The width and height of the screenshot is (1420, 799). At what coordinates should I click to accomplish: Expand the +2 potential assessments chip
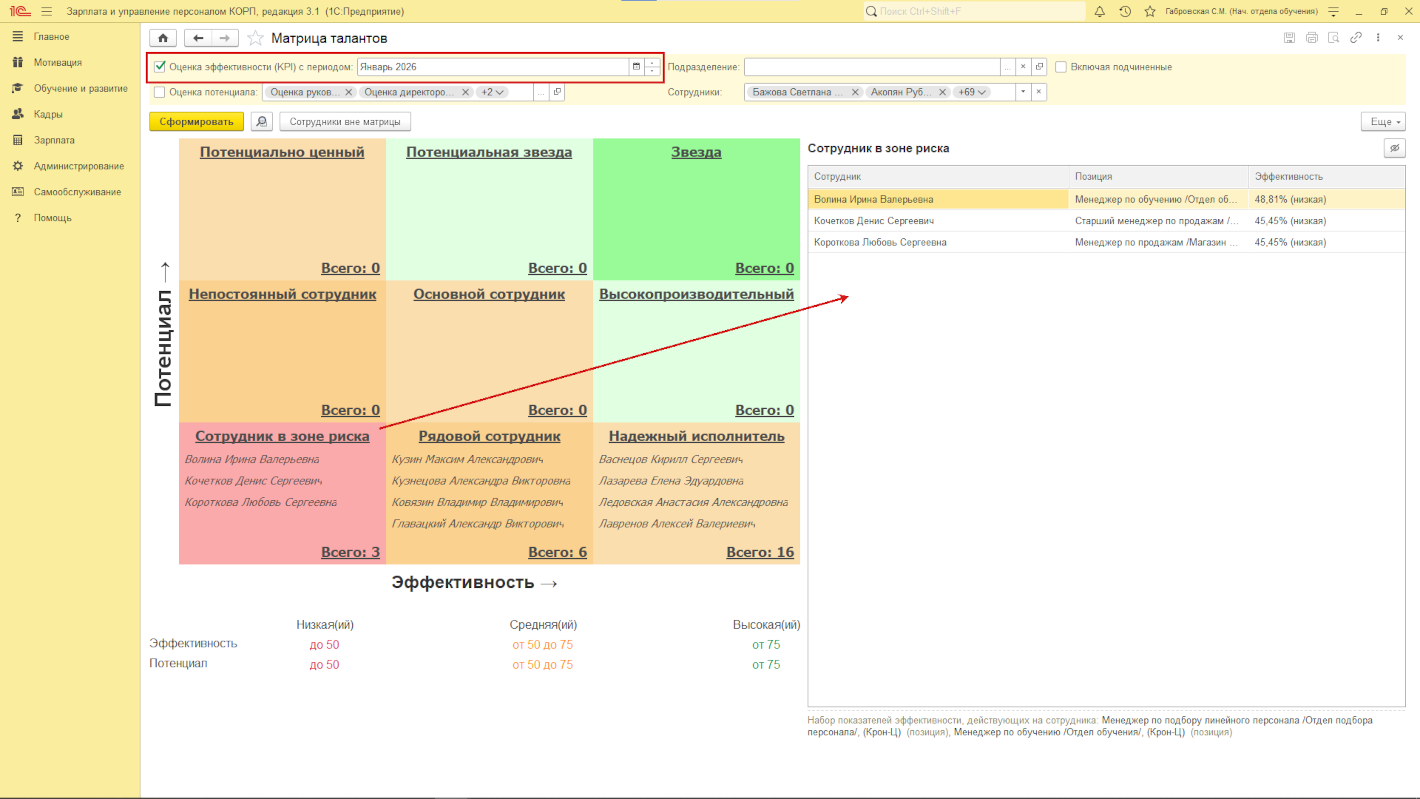(x=492, y=92)
